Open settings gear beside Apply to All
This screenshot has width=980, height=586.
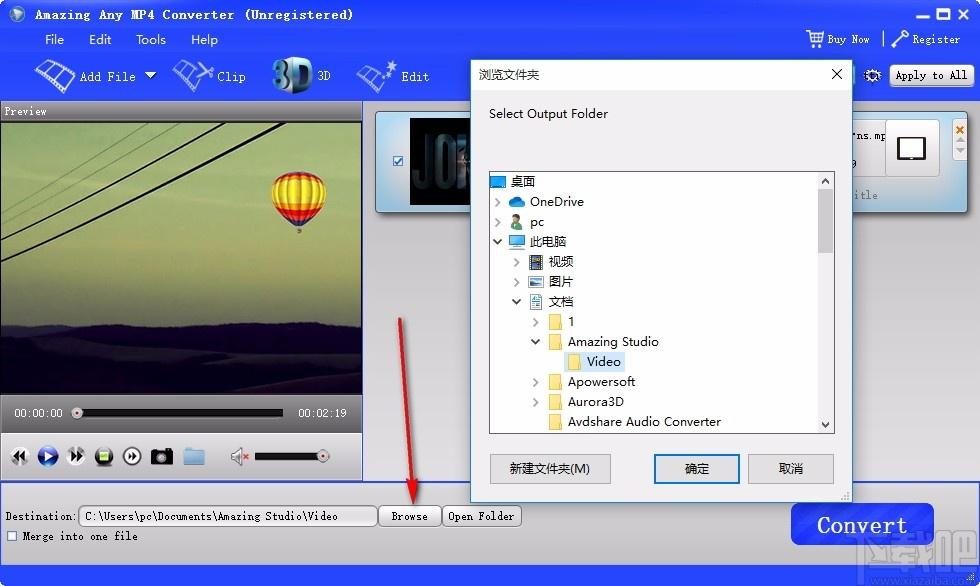872,76
